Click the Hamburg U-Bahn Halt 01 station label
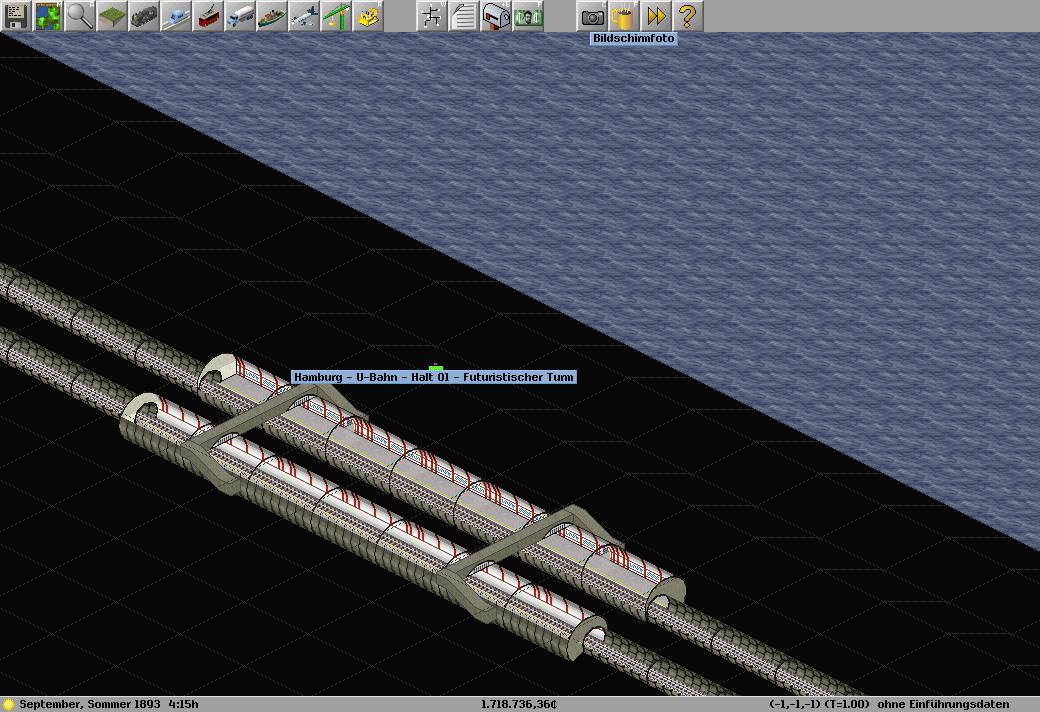Image resolution: width=1040 pixels, height=712 pixels. (x=434, y=377)
